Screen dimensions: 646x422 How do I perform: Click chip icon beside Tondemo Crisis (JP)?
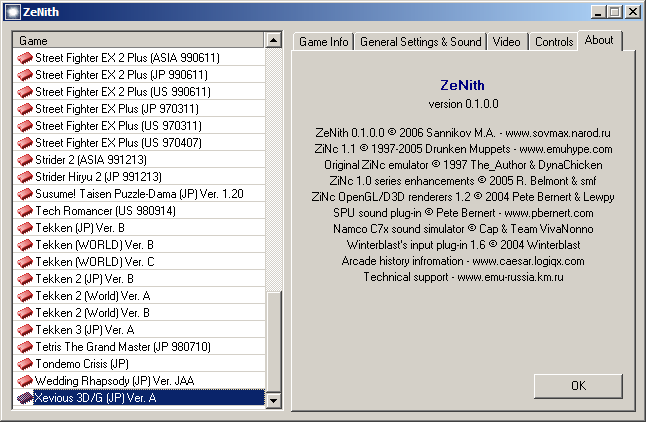[25, 364]
